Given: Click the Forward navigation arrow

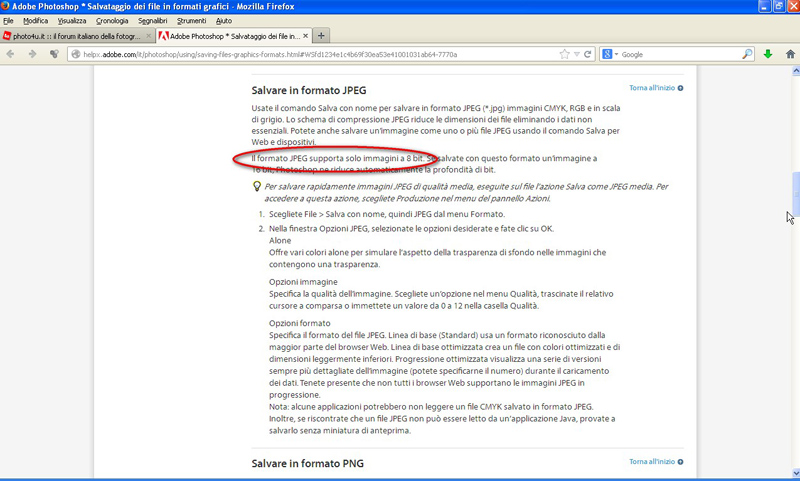Looking at the screenshot, I should [x=32, y=54].
